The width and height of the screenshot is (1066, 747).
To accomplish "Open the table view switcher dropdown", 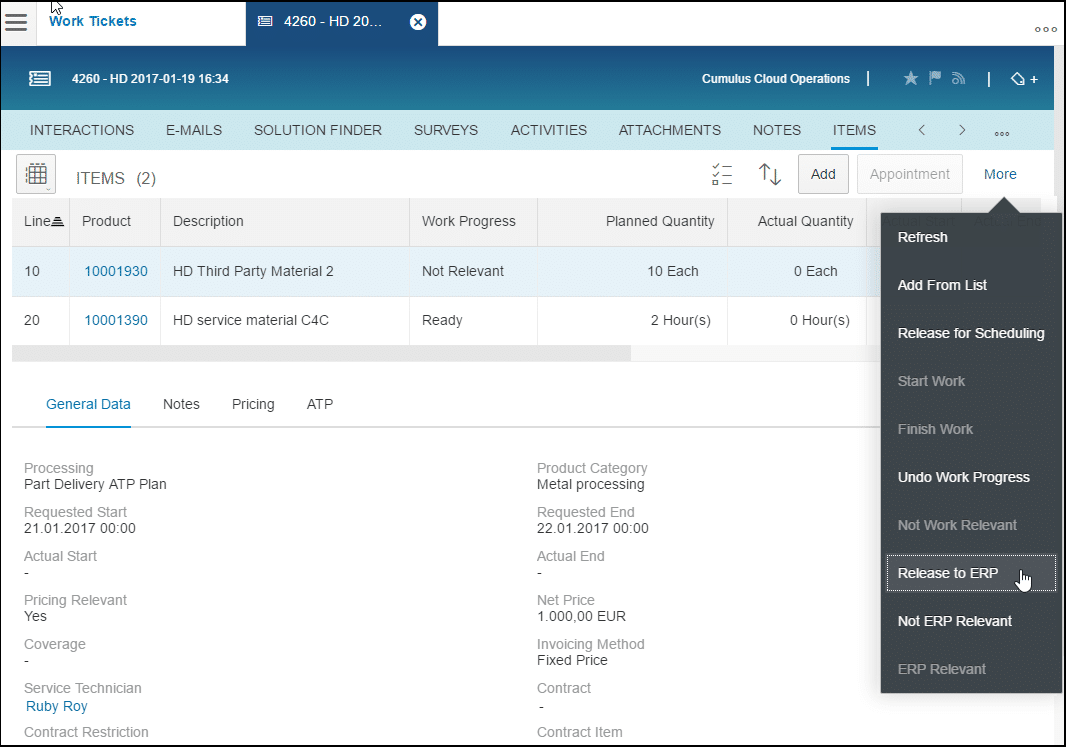I will point(36,174).
